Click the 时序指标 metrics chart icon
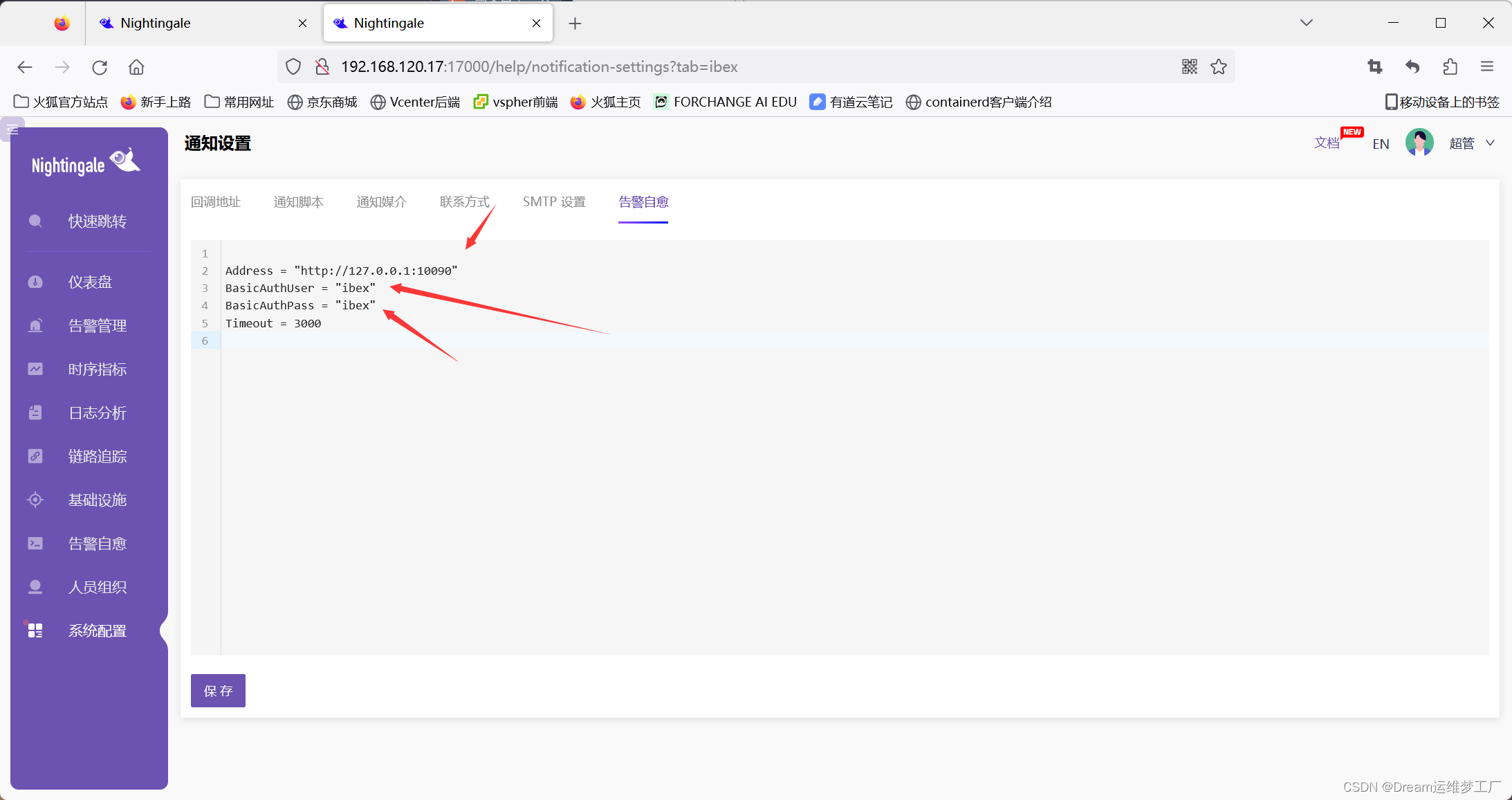 [x=35, y=370]
